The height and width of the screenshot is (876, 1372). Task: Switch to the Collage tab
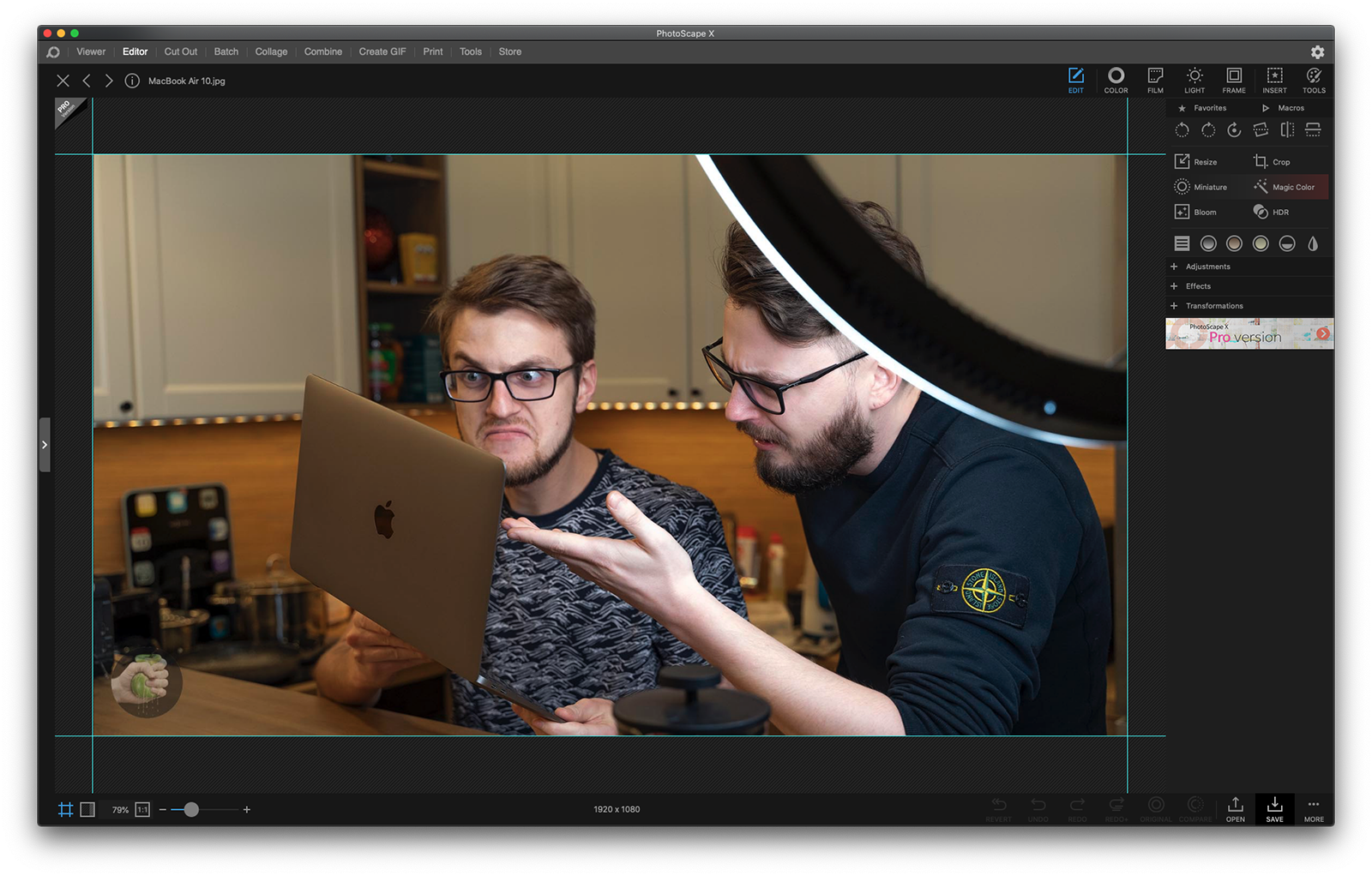point(271,52)
